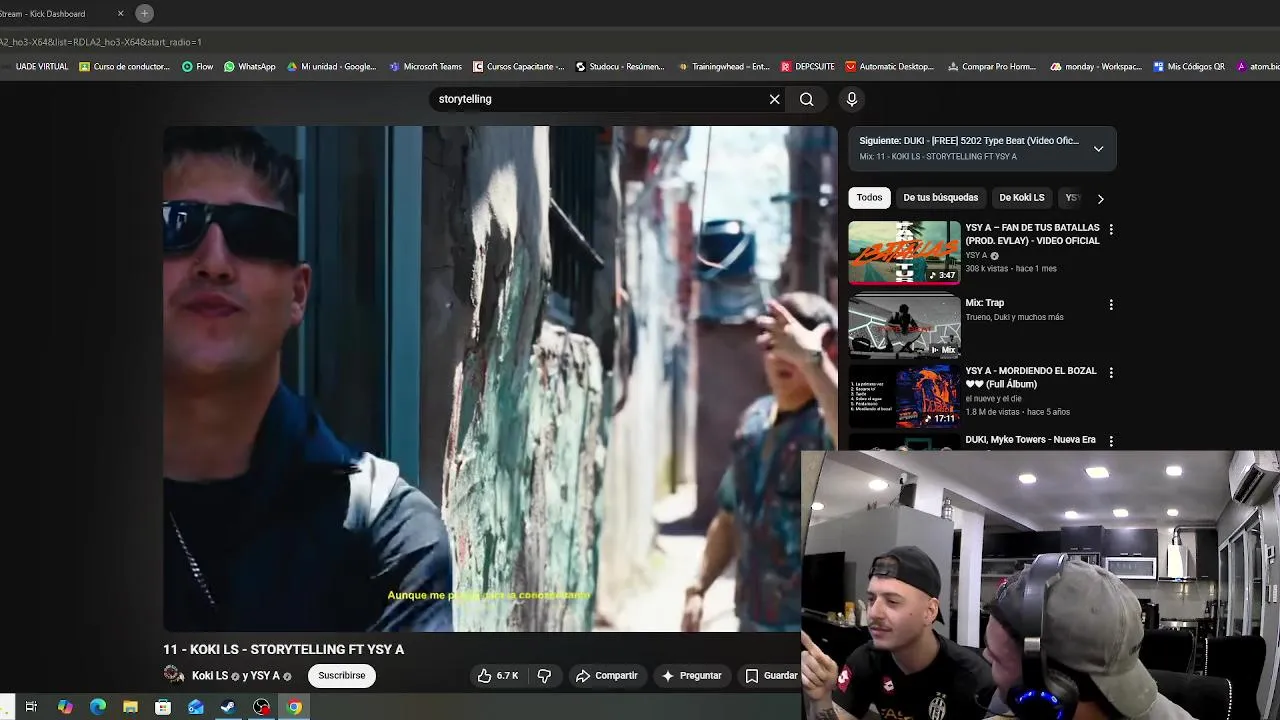
Task: Open the YSY A channel link under the title
Action: point(265,676)
